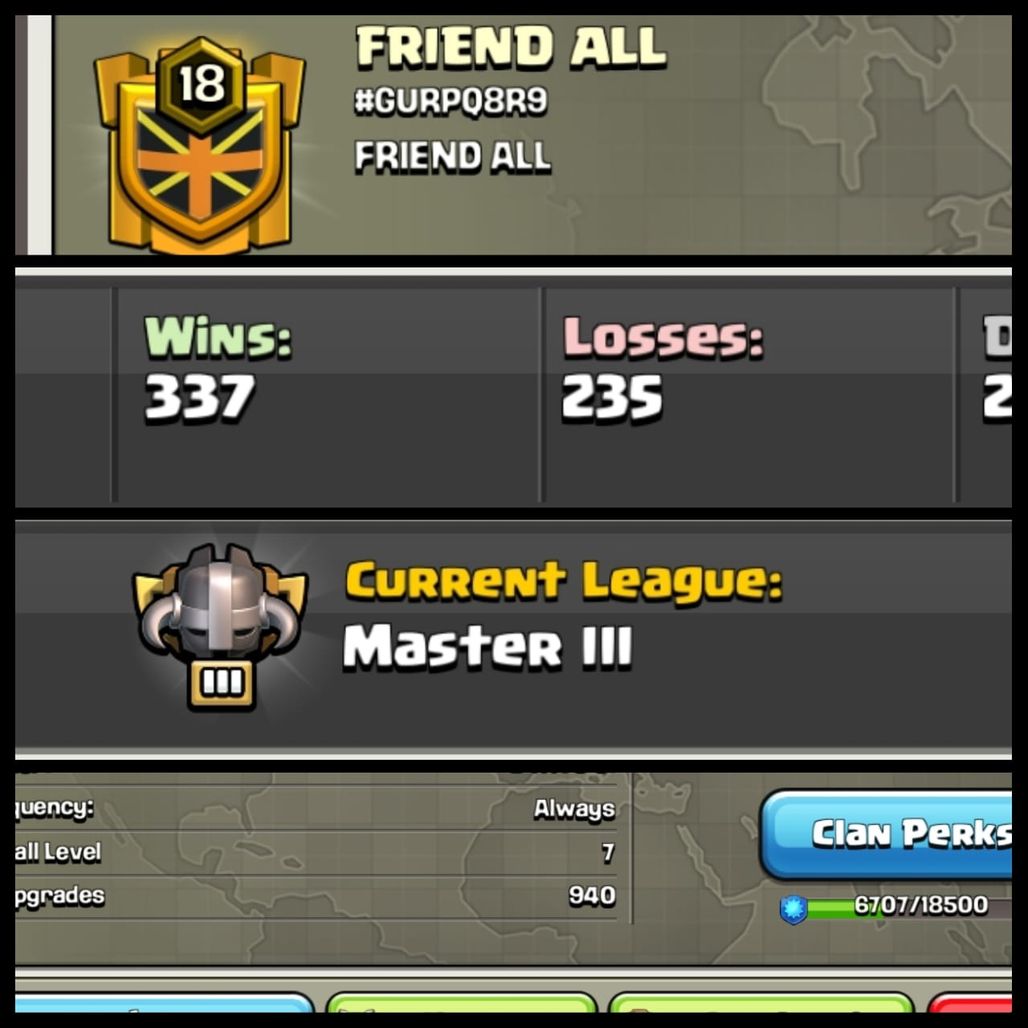Viewport: 1028px width, 1028px height.
Task: Tap the Current League heading
Action: 564,582
